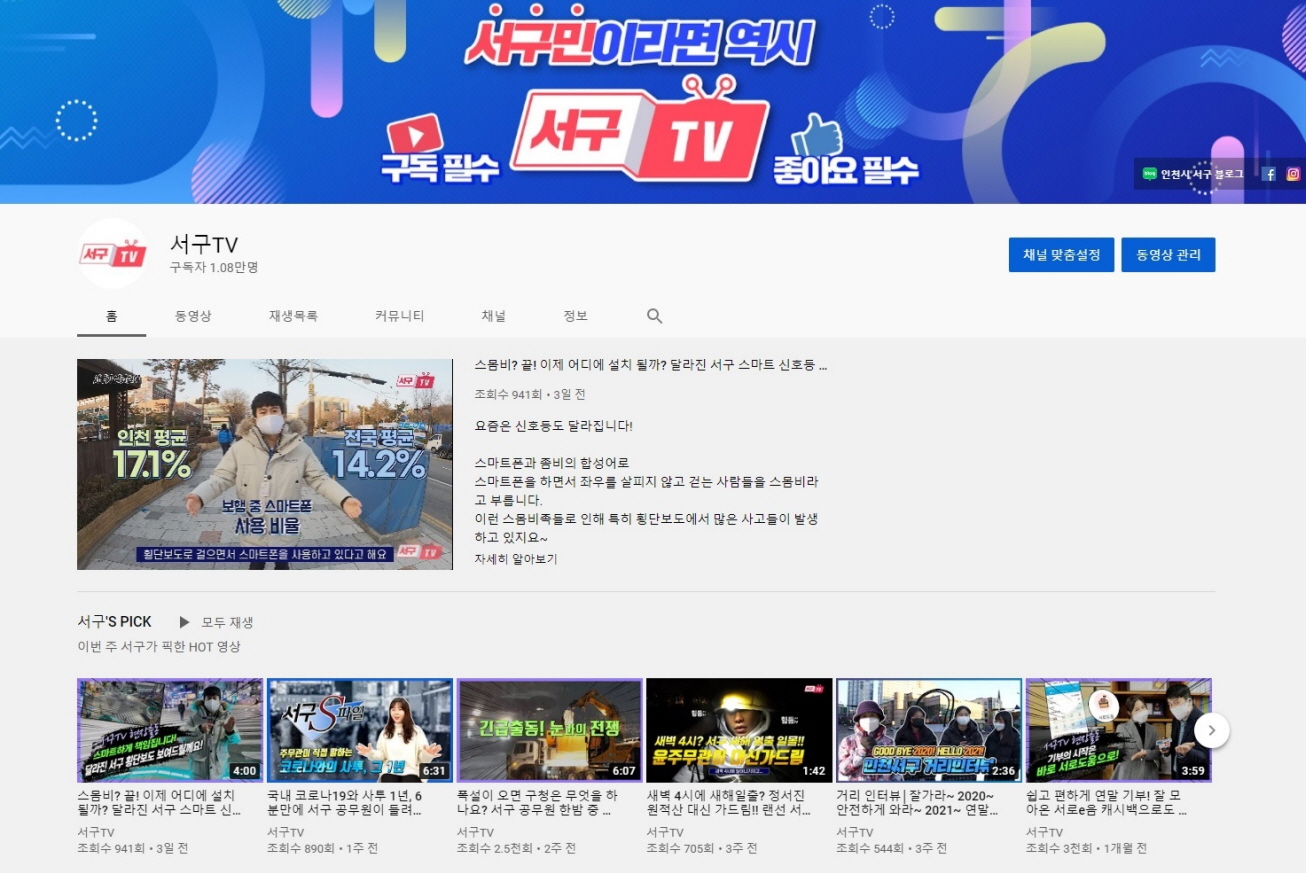Image resolution: width=1306 pixels, height=873 pixels.
Task: Open the 긴급출동 눈과의 전쟁 video thumbnail
Action: click(549, 730)
